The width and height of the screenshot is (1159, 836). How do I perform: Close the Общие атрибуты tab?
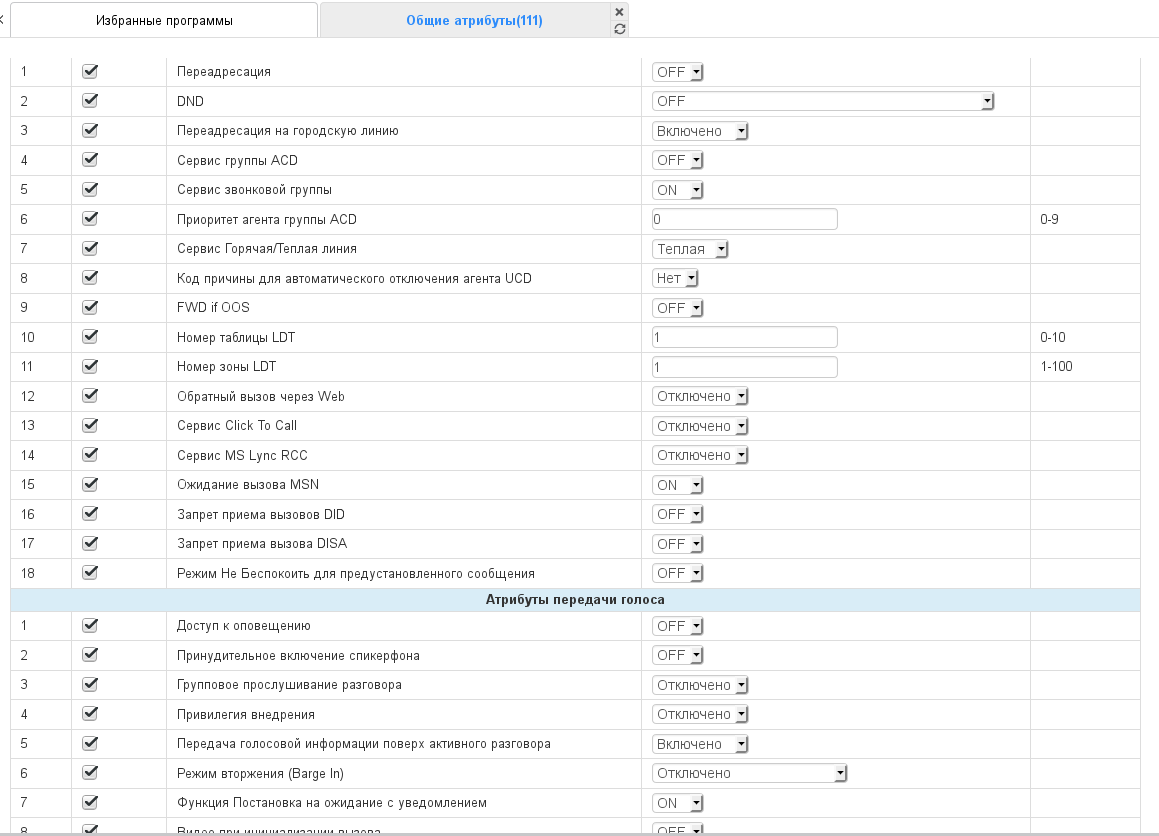pyautogui.click(x=620, y=11)
